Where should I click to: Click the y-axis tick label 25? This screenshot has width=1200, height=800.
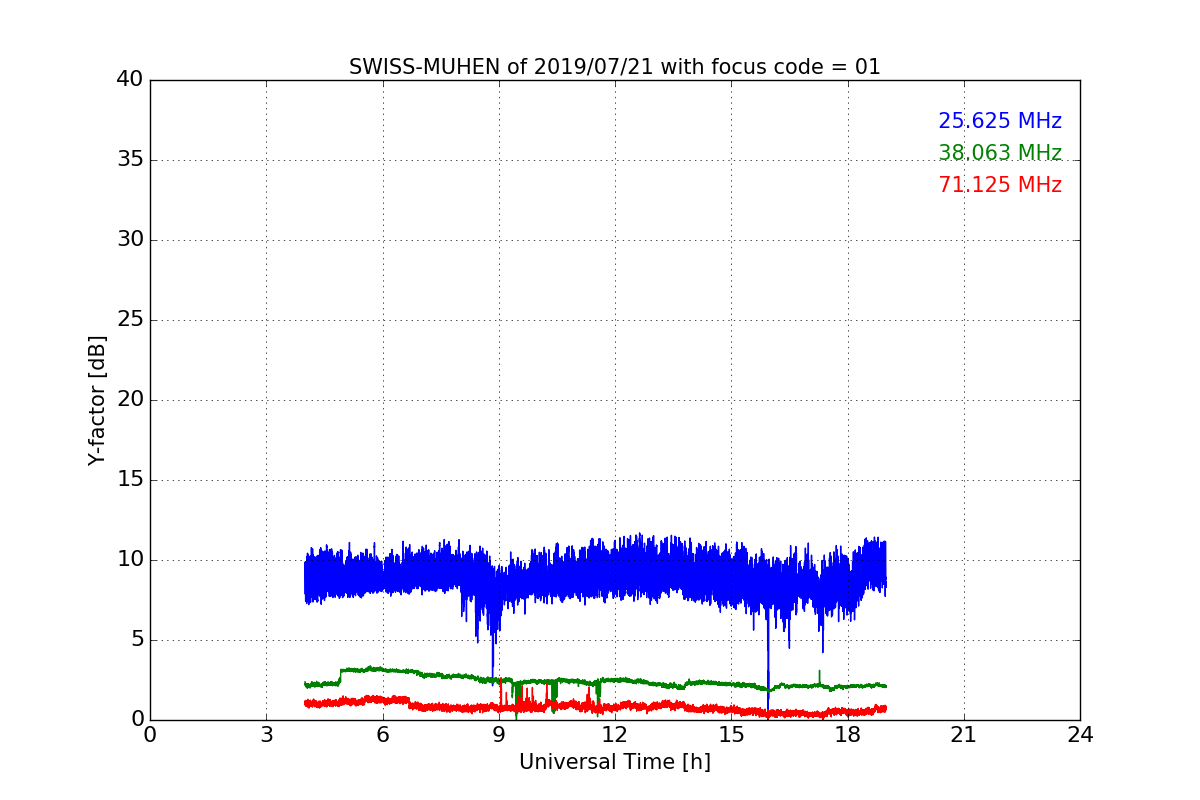[x=130, y=320]
